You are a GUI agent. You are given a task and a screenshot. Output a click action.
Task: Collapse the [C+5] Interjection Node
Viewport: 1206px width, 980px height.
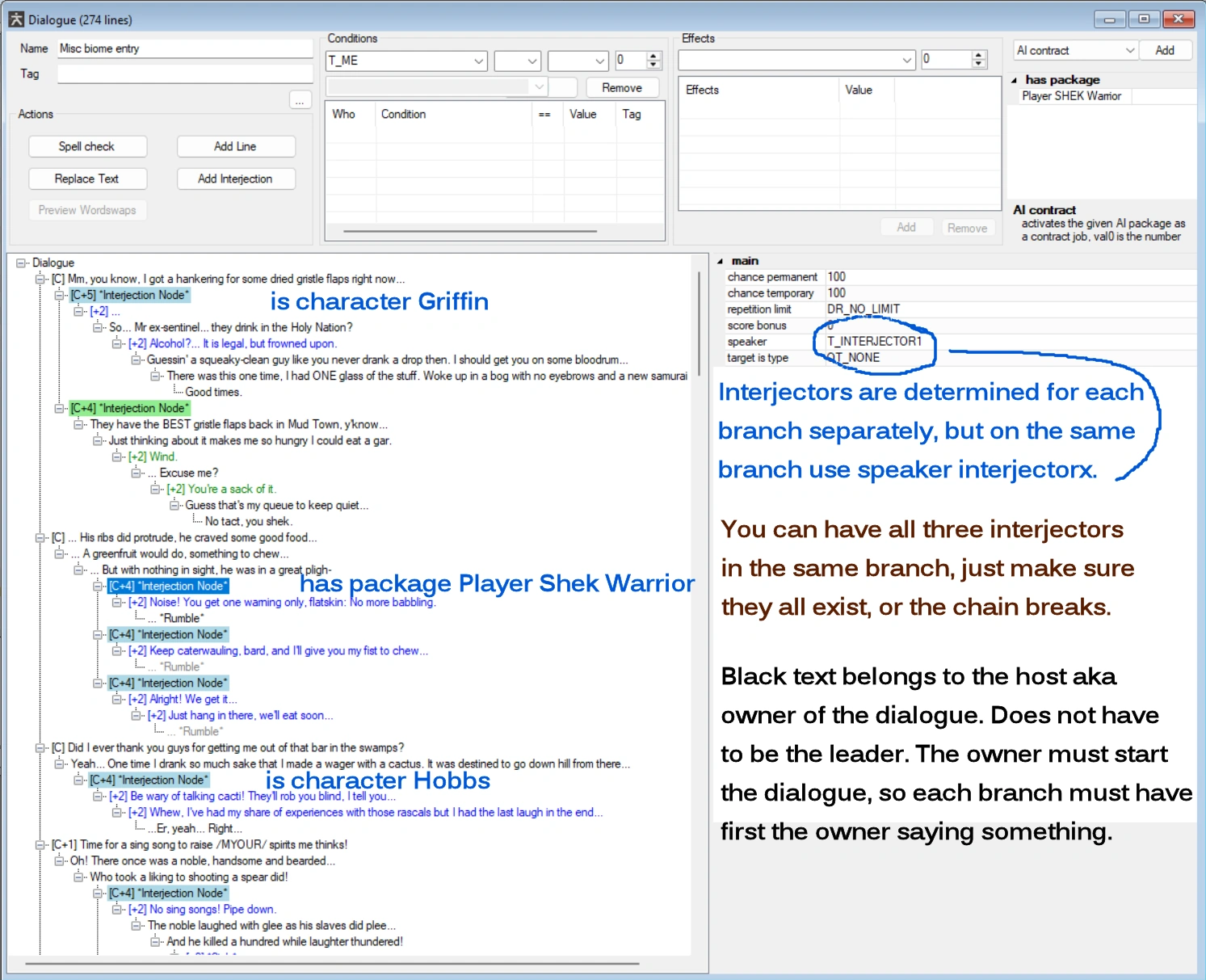(60, 295)
